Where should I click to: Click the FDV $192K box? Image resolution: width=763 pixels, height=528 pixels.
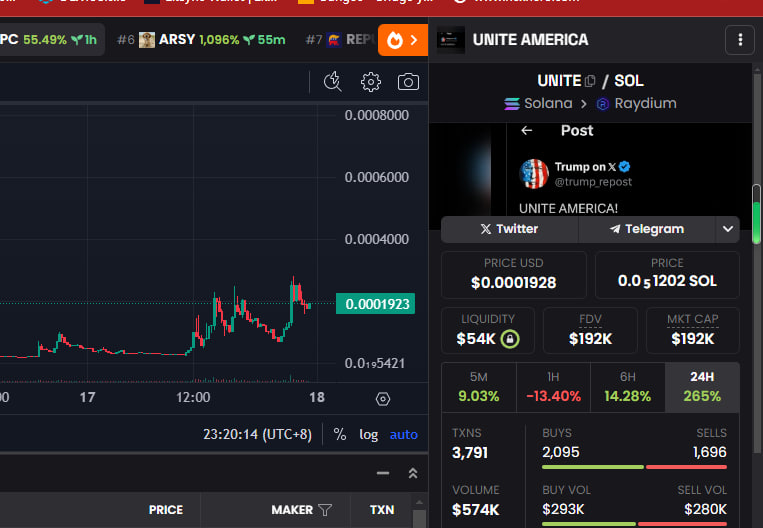590,330
